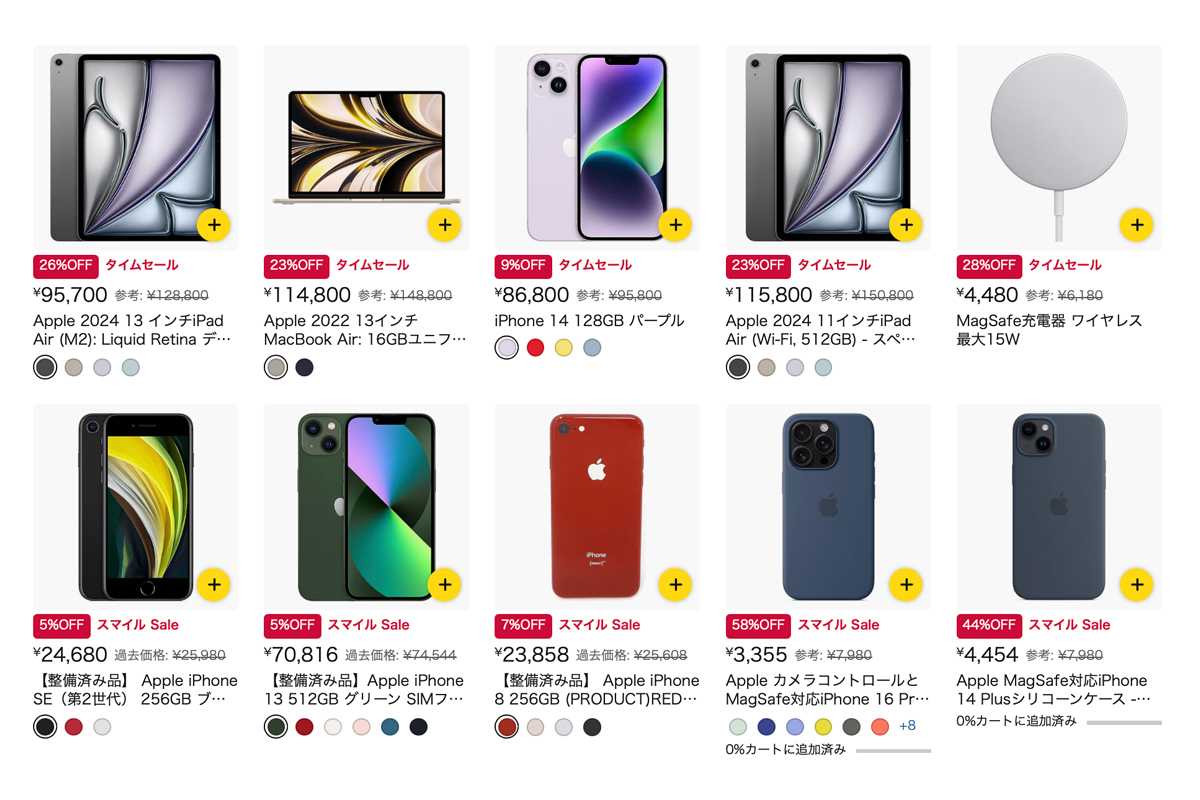1200x800 pixels.
Task: Expand the +8 extra case colors
Action: (908, 727)
